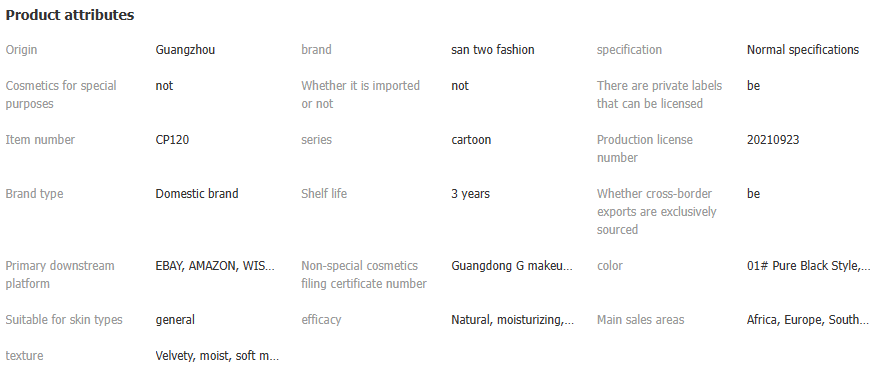Click the Suitable for skin types label
This screenshot has width=891, height=388.
pyautogui.click(x=64, y=320)
